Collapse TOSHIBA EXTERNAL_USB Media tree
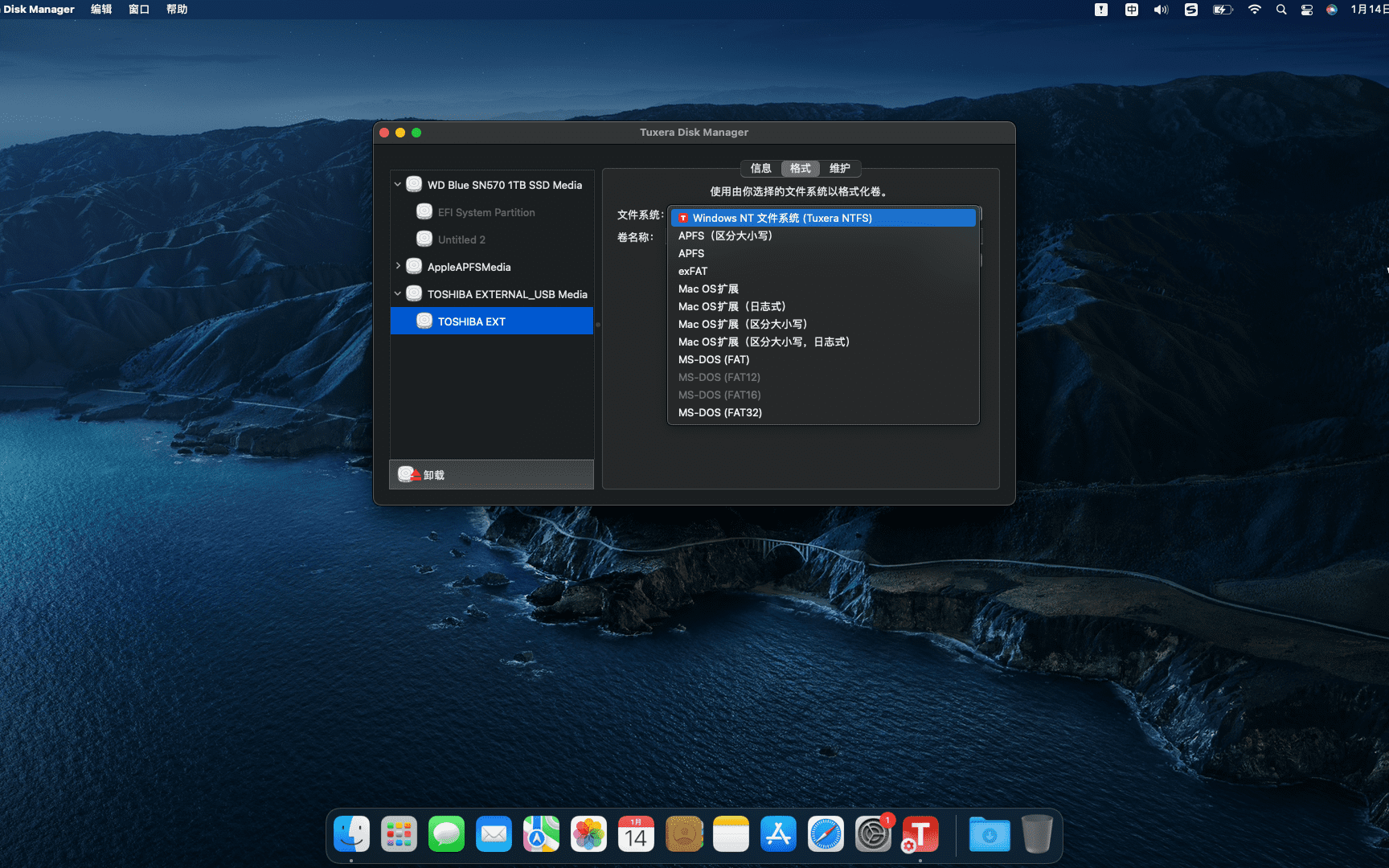 397,293
